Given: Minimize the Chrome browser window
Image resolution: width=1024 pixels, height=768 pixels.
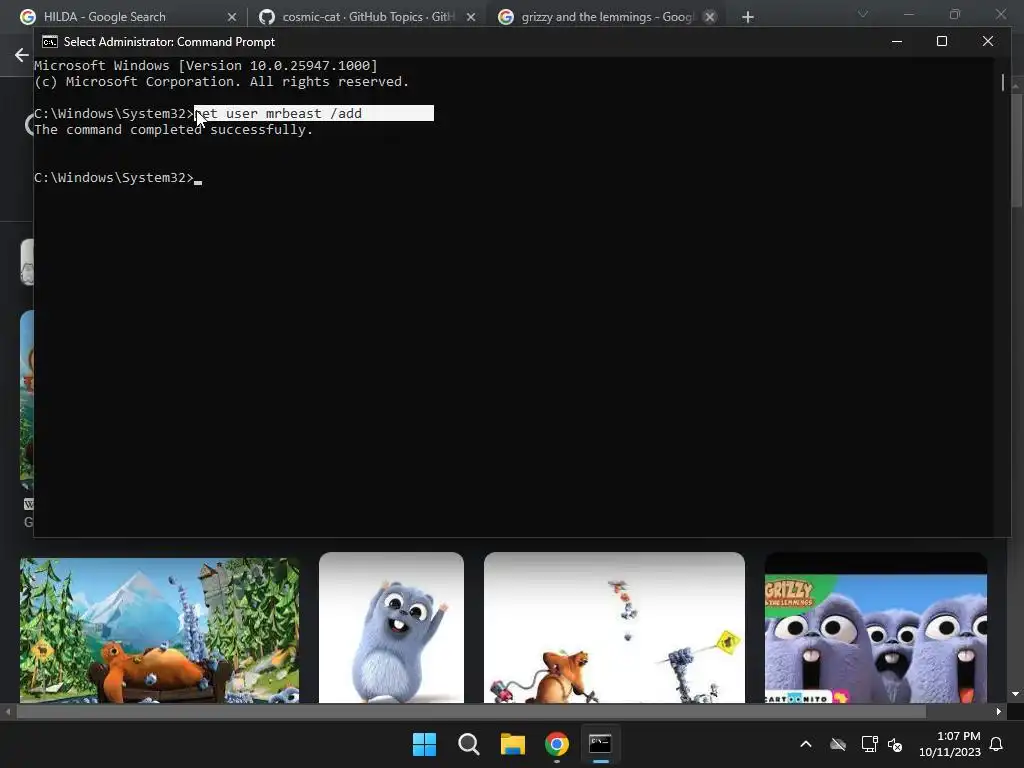Looking at the screenshot, I should (x=909, y=14).
